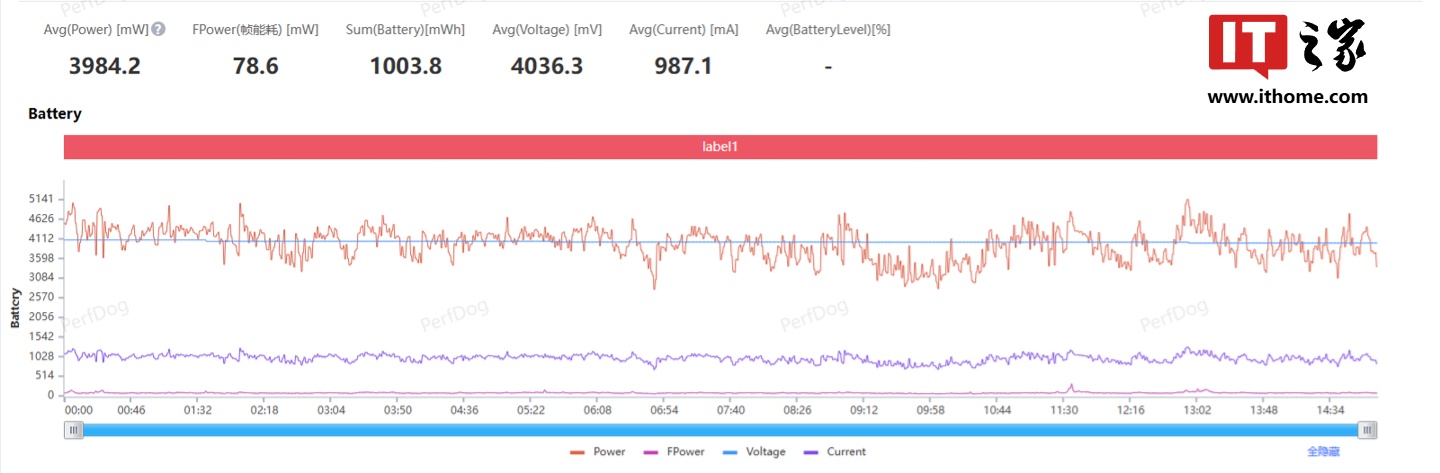
Task: Click the Avg(Voltage) value 4036.3
Action: (x=547, y=66)
